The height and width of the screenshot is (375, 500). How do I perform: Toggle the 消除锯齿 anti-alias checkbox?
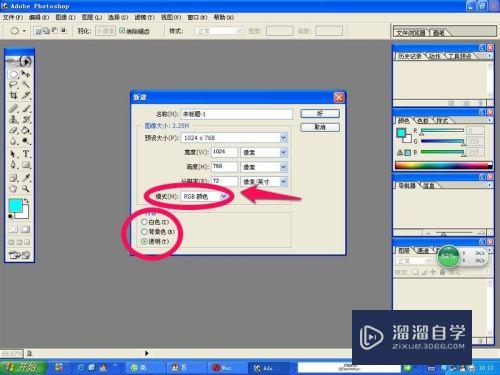coord(122,31)
